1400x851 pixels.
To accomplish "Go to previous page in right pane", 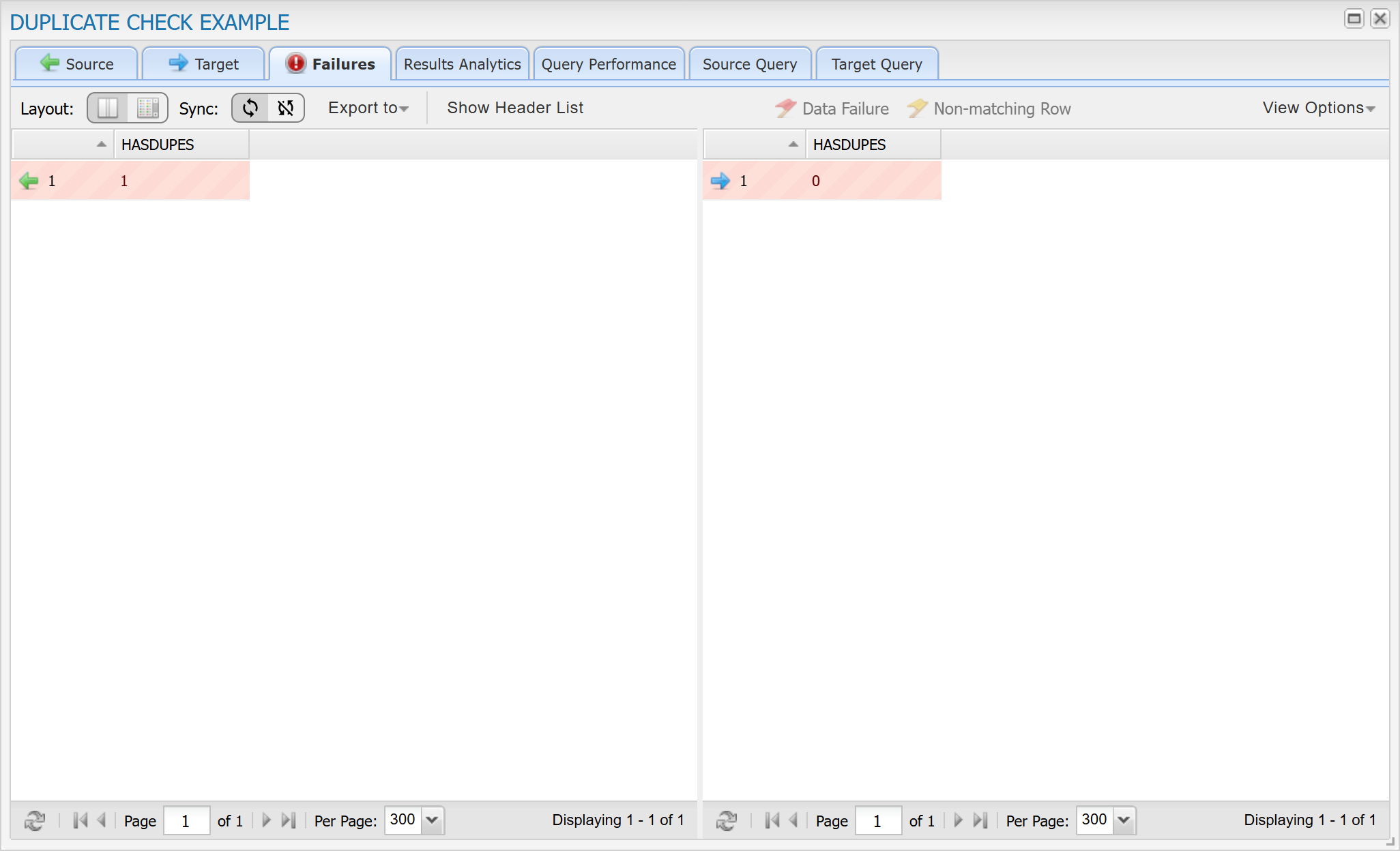I will [x=793, y=820].
